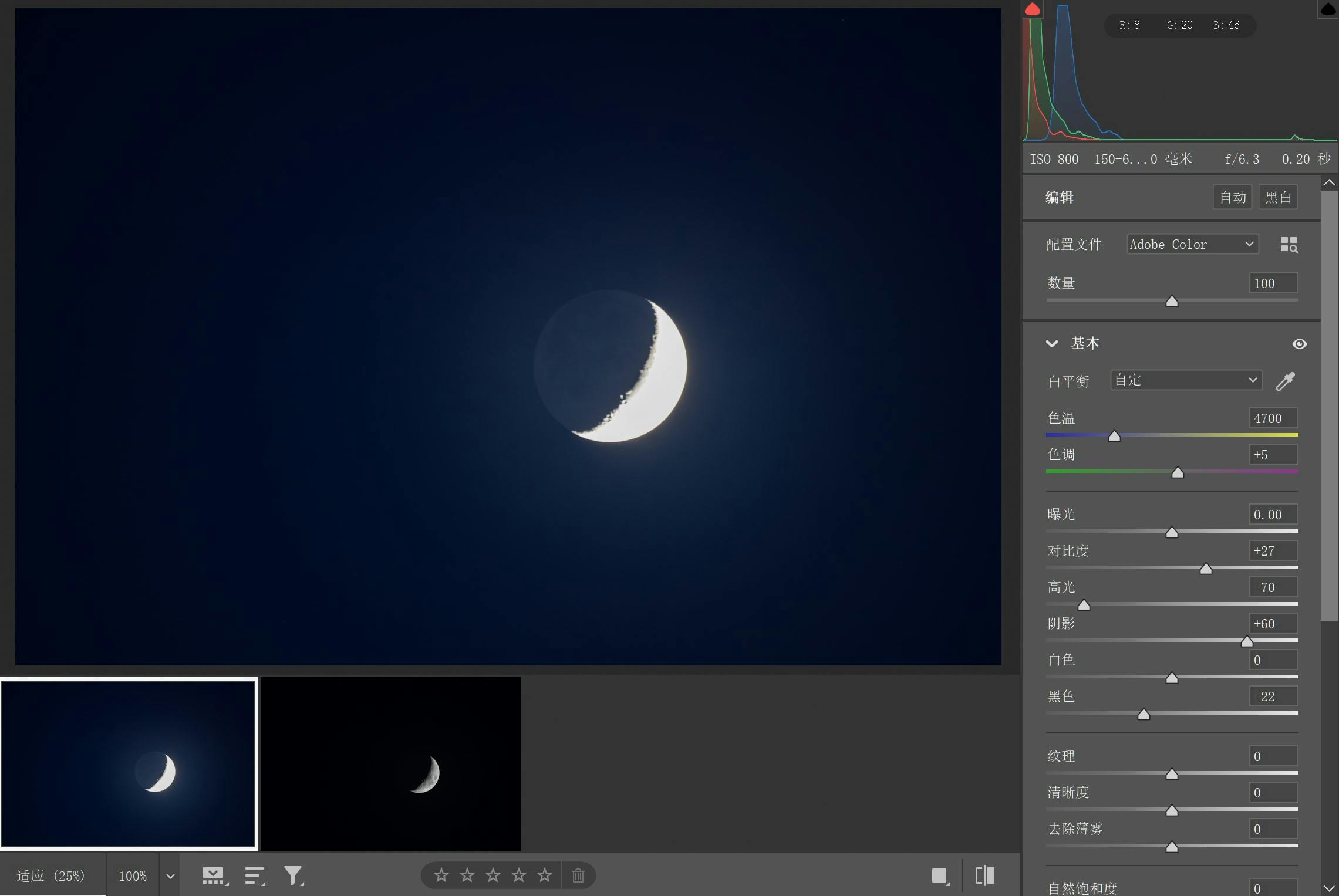Click the 去除薄雾 dehaze value field
This screenshot has width=1339, height=896.
click(1273, 829)
